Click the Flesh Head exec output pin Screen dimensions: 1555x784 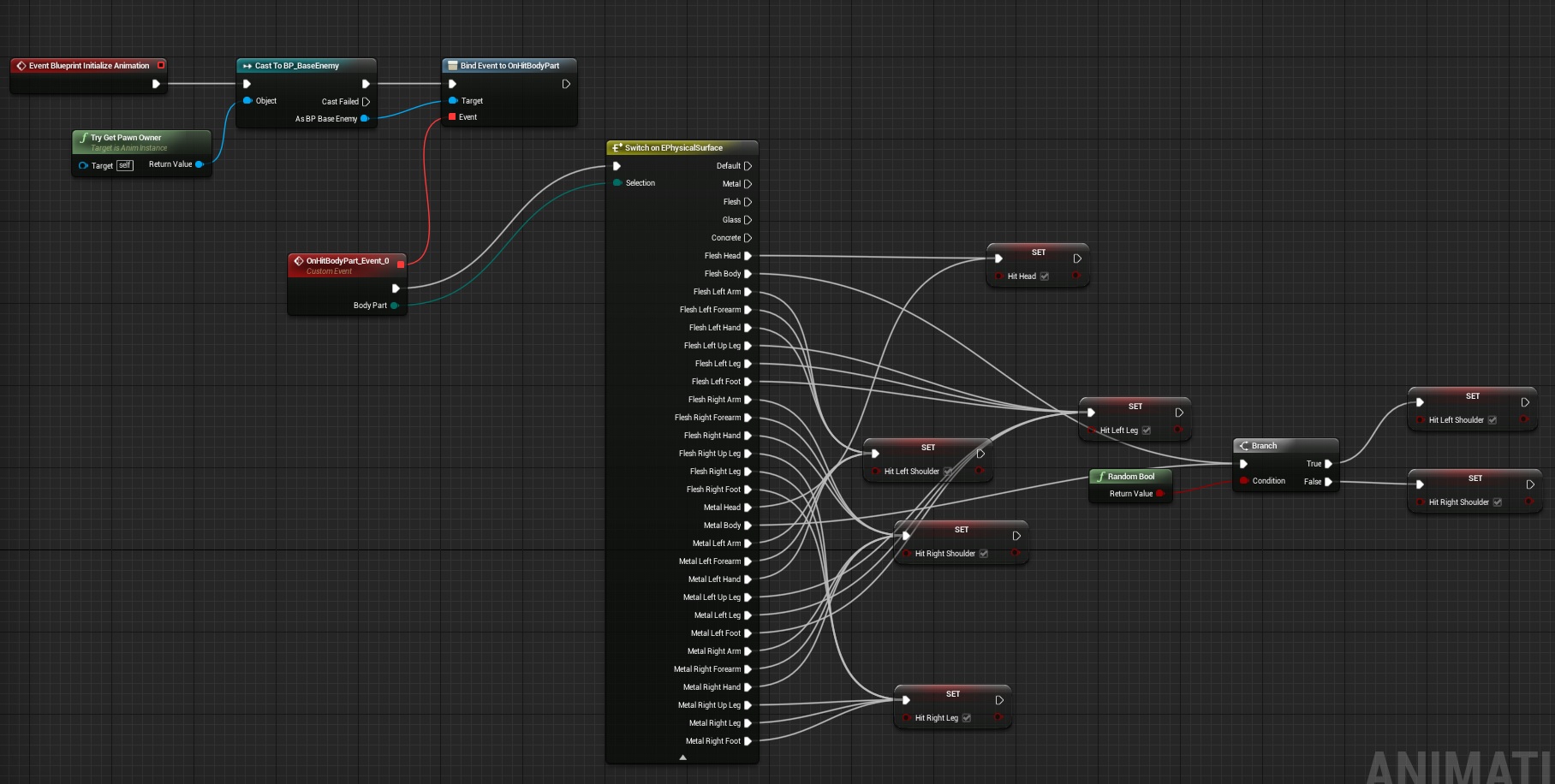tap(748, 256)
